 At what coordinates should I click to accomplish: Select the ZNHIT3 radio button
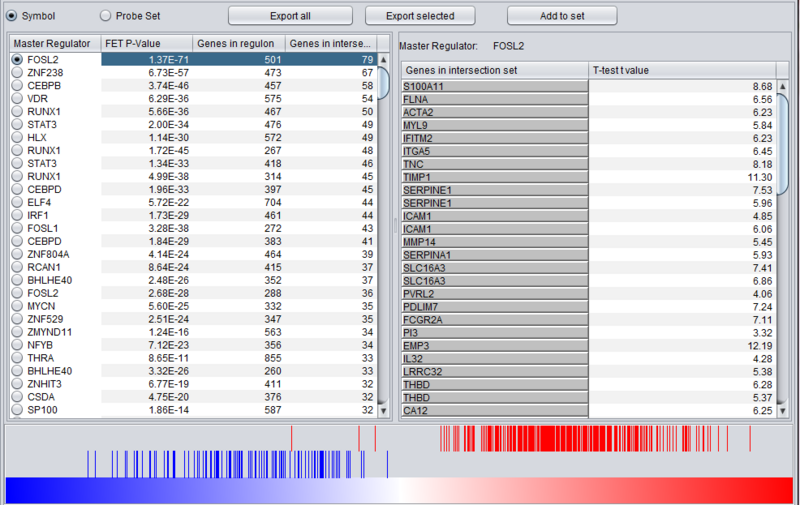tap(17, 384)
